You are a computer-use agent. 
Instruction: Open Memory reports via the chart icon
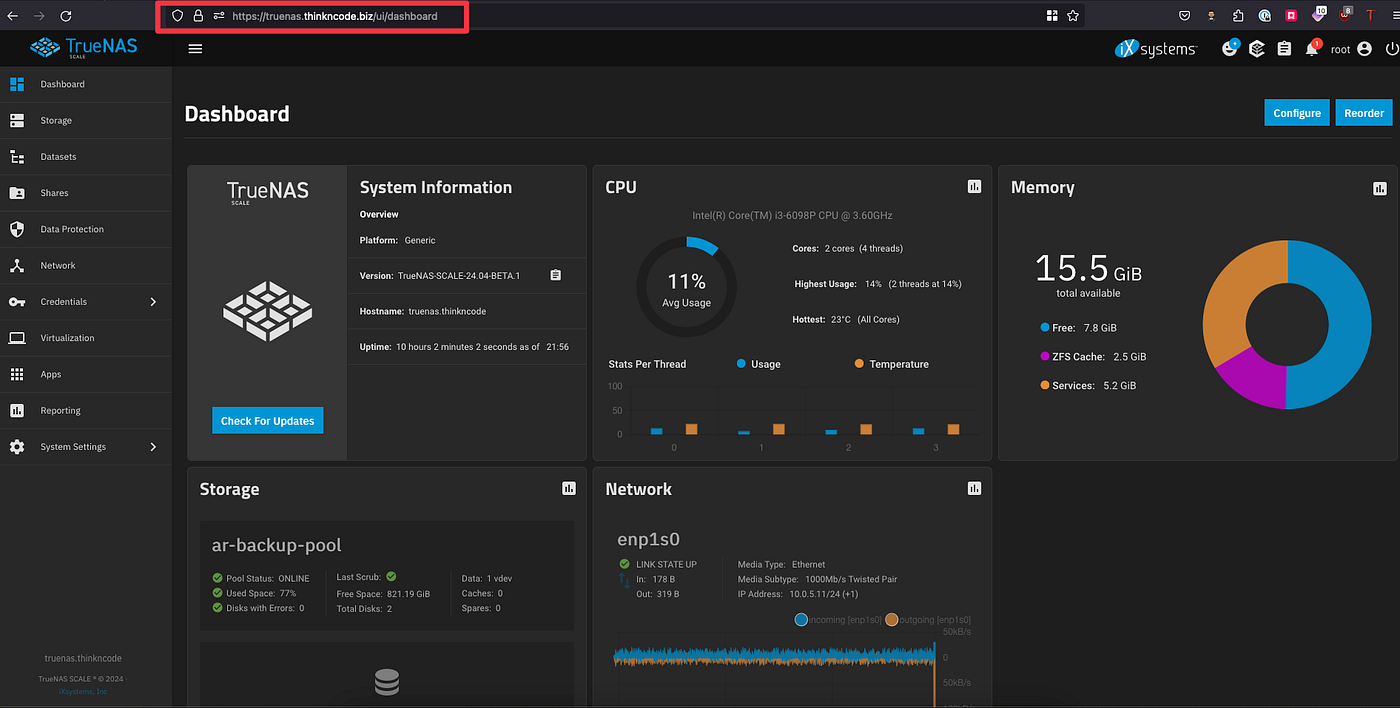(1380, 188)
